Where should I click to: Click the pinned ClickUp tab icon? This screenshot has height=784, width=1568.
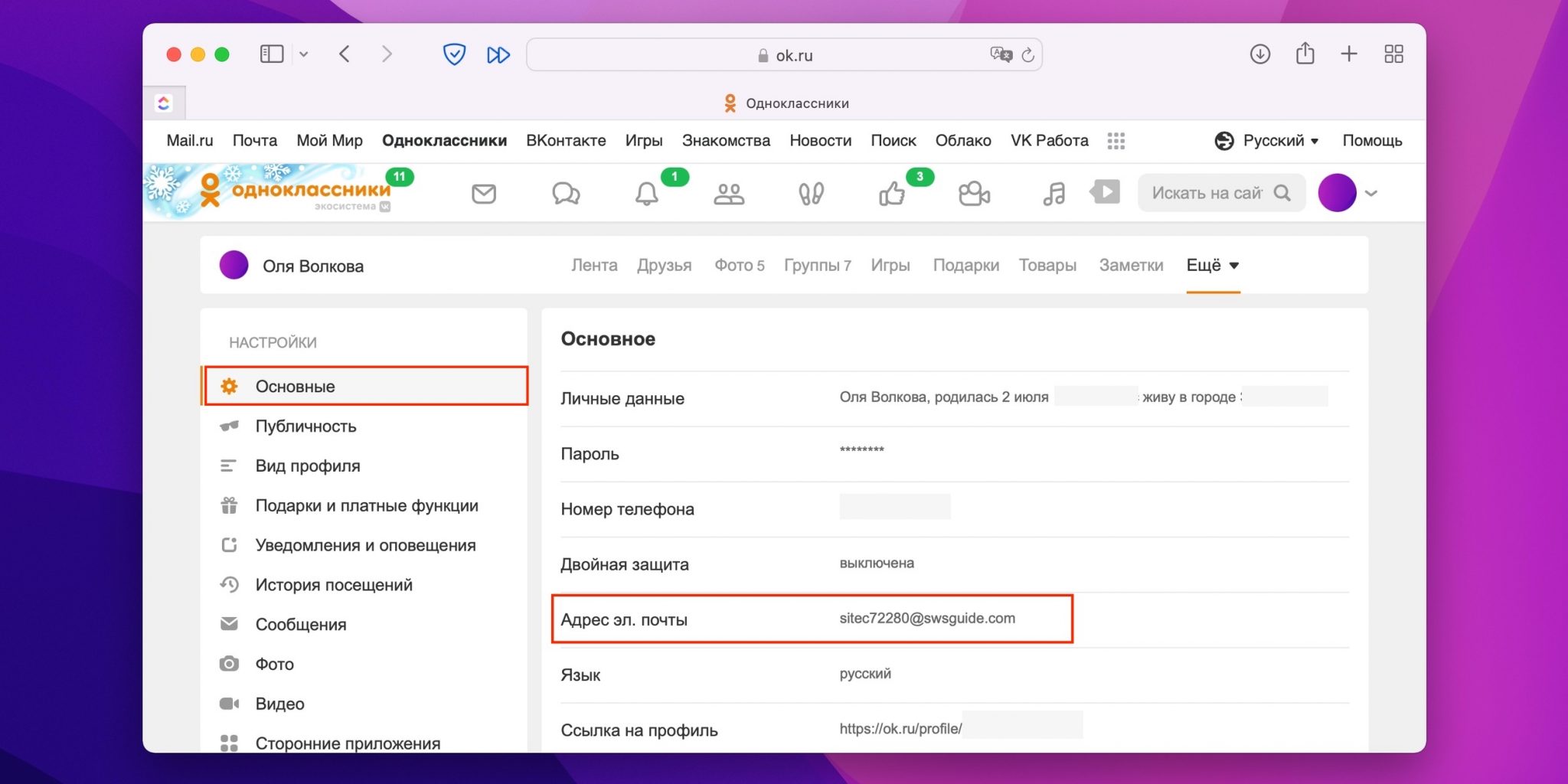[x=164, y=103]
